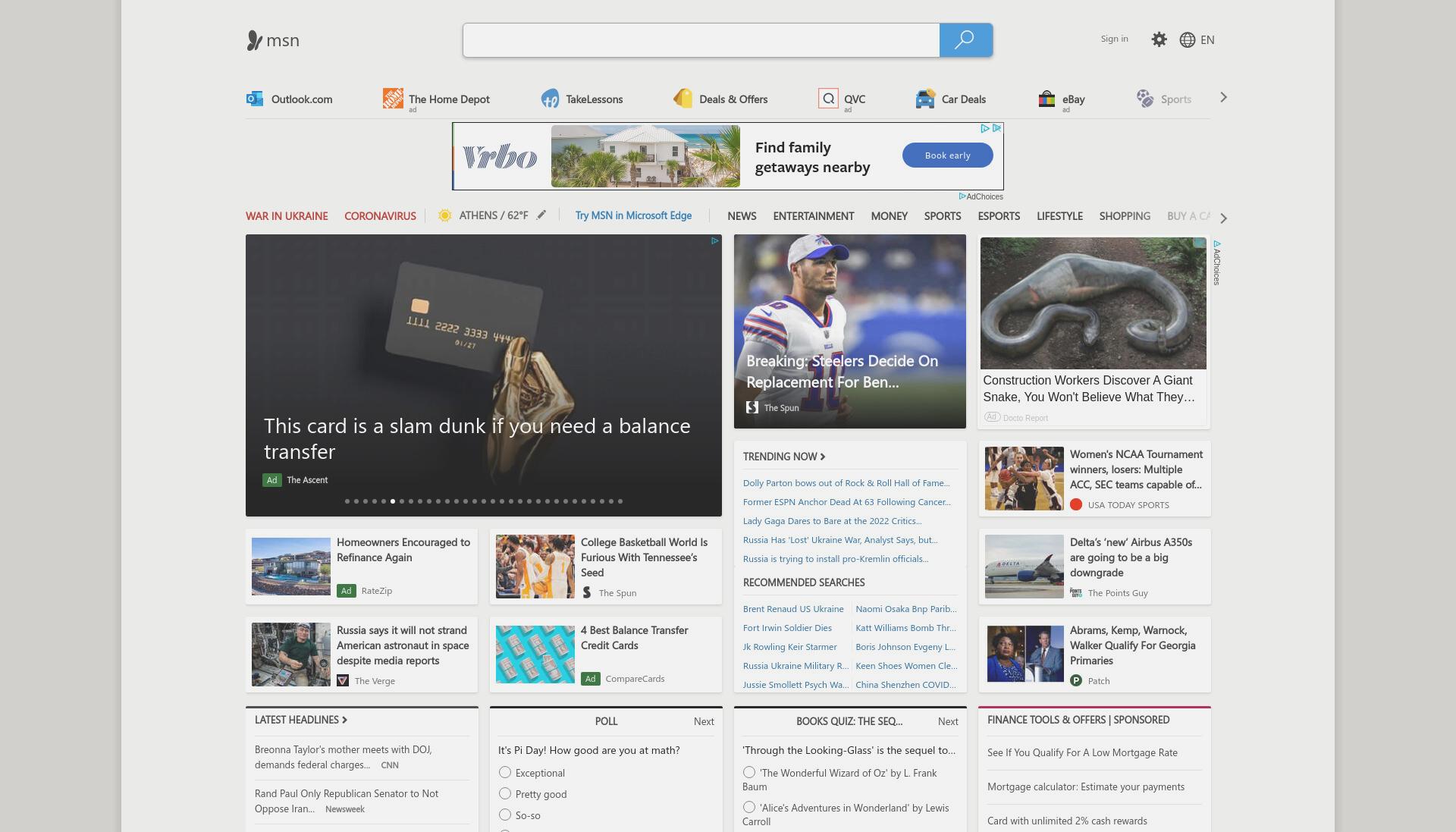Click the QVC search icon
The image size is (1456, 832).
828,99
